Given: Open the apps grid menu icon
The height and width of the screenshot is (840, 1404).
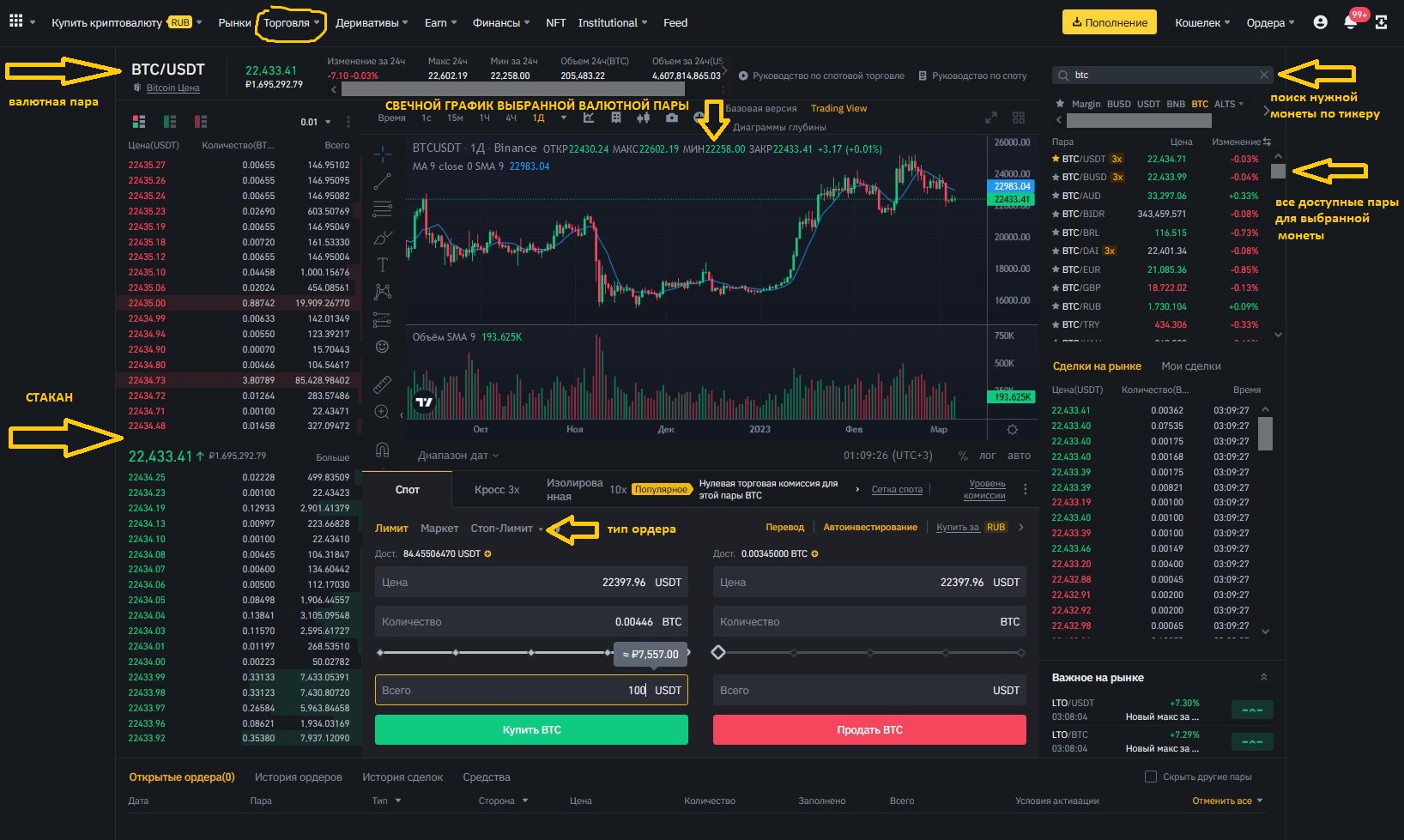Looking at the screenshot, I should [x=16, y=22].
